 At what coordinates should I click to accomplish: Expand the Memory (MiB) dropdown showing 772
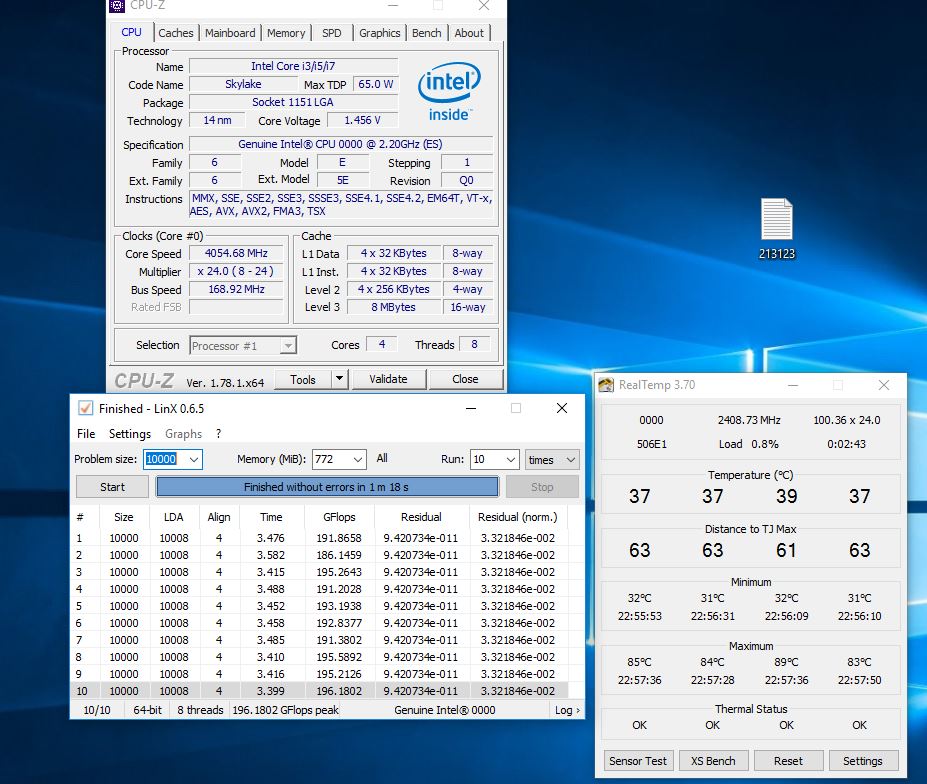tap(357, 459)
